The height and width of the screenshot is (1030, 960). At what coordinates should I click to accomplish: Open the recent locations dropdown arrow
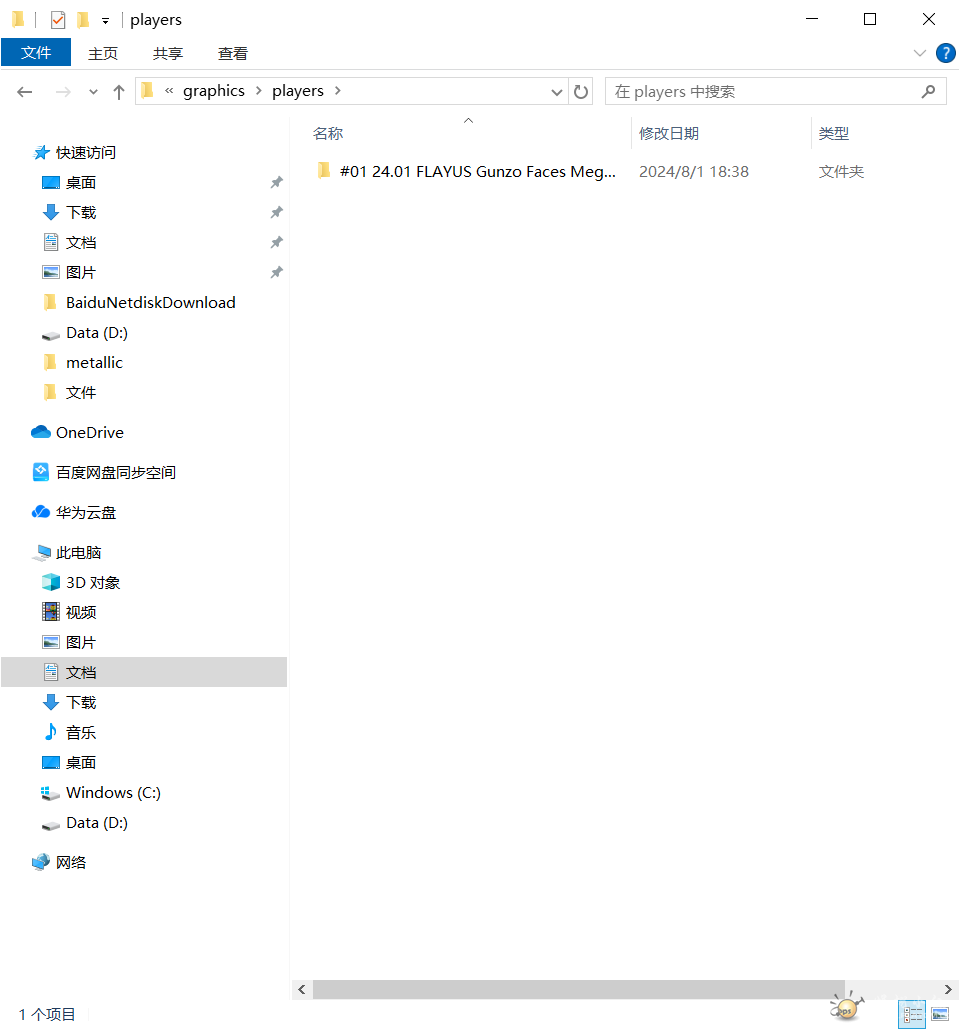[x=93, y=92]
